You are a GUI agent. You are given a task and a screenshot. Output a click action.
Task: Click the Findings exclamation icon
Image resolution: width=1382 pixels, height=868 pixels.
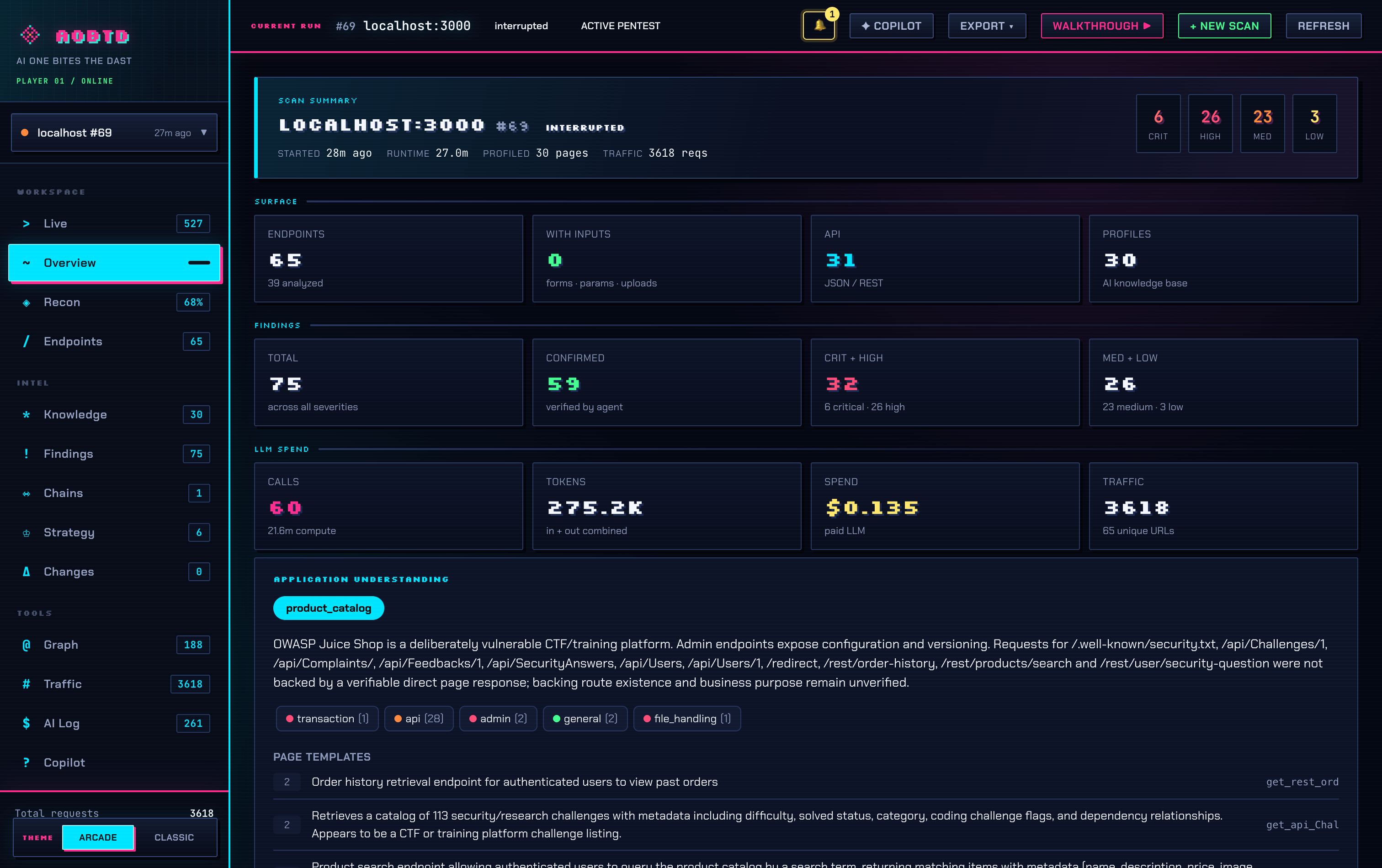pyautogui.click(x=27, y=454)
